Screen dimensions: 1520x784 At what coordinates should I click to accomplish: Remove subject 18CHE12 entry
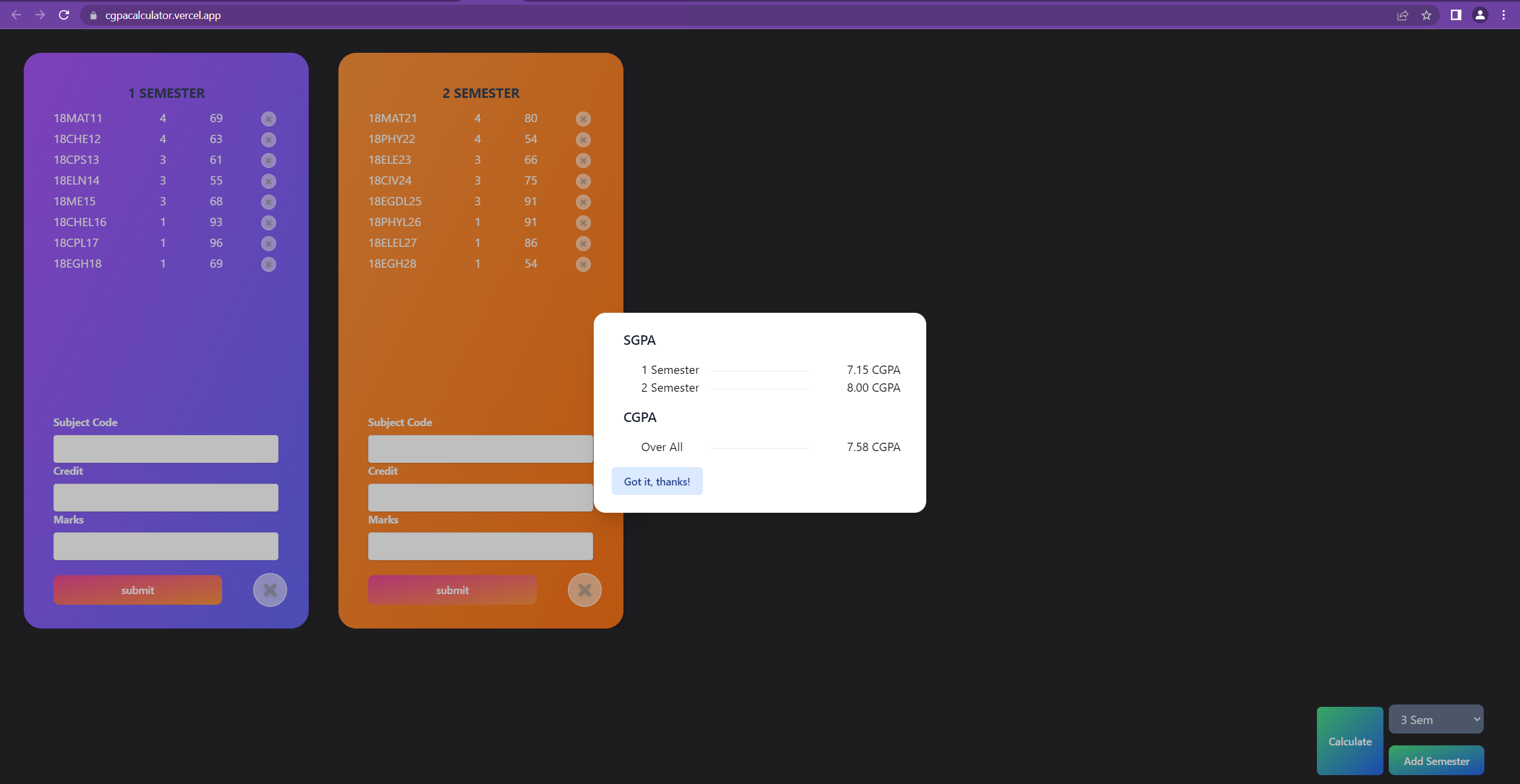[268, 139]
